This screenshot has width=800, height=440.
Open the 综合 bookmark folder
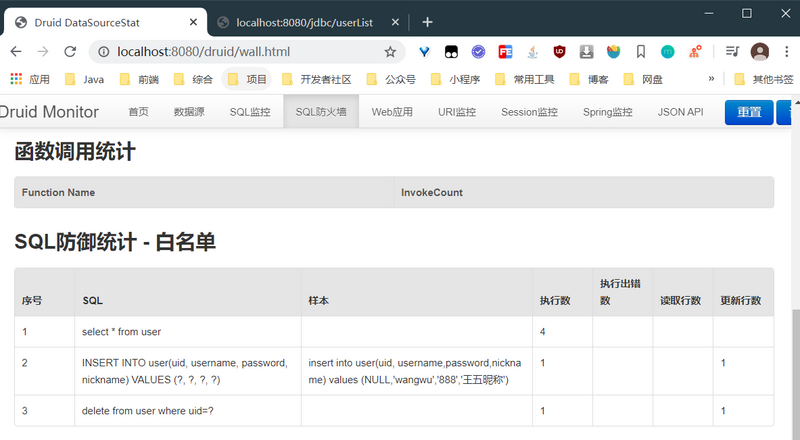(193, 79)
